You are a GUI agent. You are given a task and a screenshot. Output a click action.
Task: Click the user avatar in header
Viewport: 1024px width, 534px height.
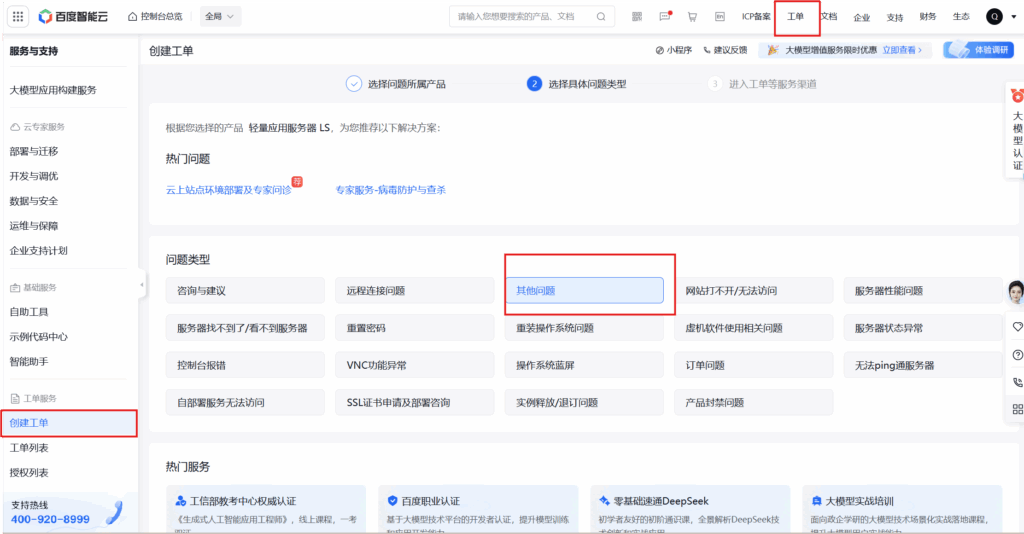point(994,17)
